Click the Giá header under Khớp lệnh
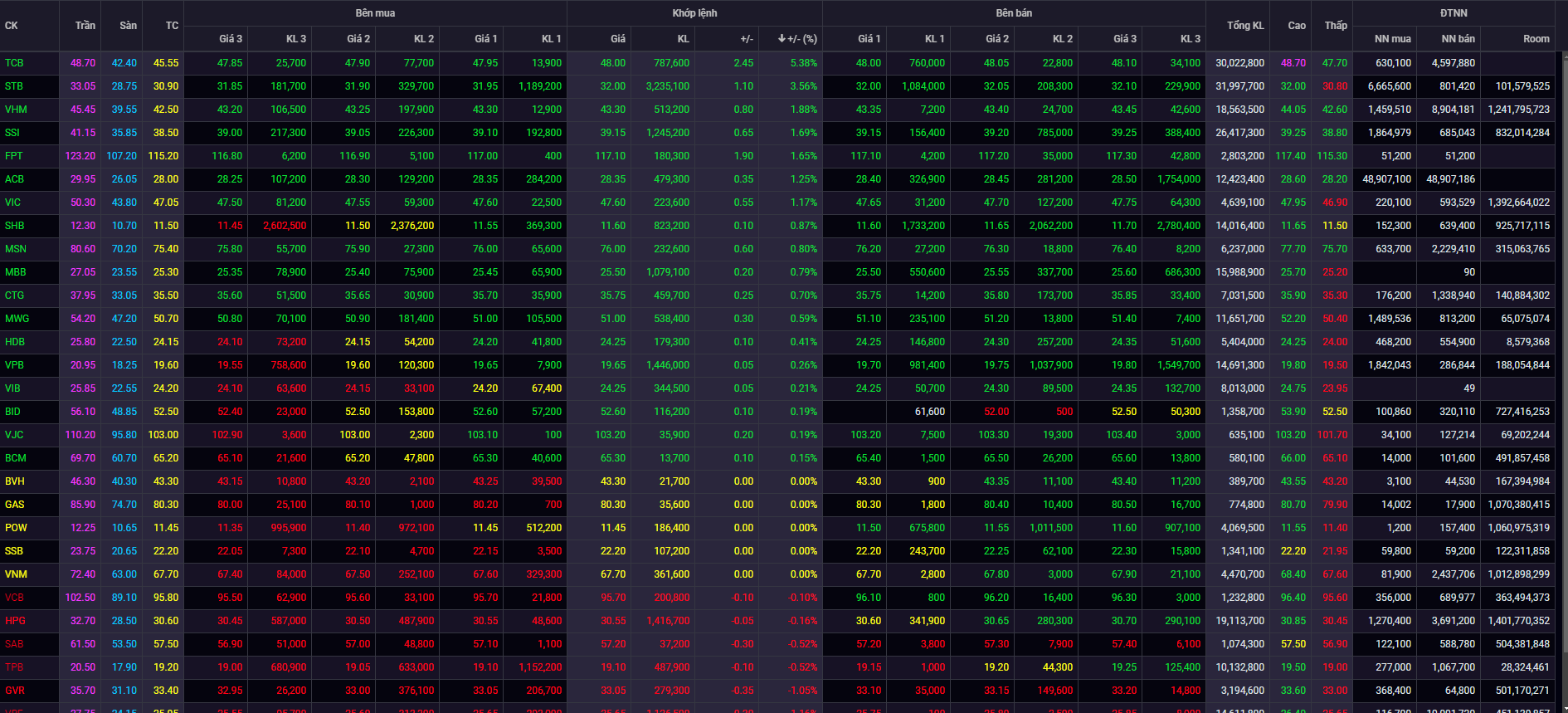Image resolution: width=1568 pixels, height=713 pixels. [617, 39]
